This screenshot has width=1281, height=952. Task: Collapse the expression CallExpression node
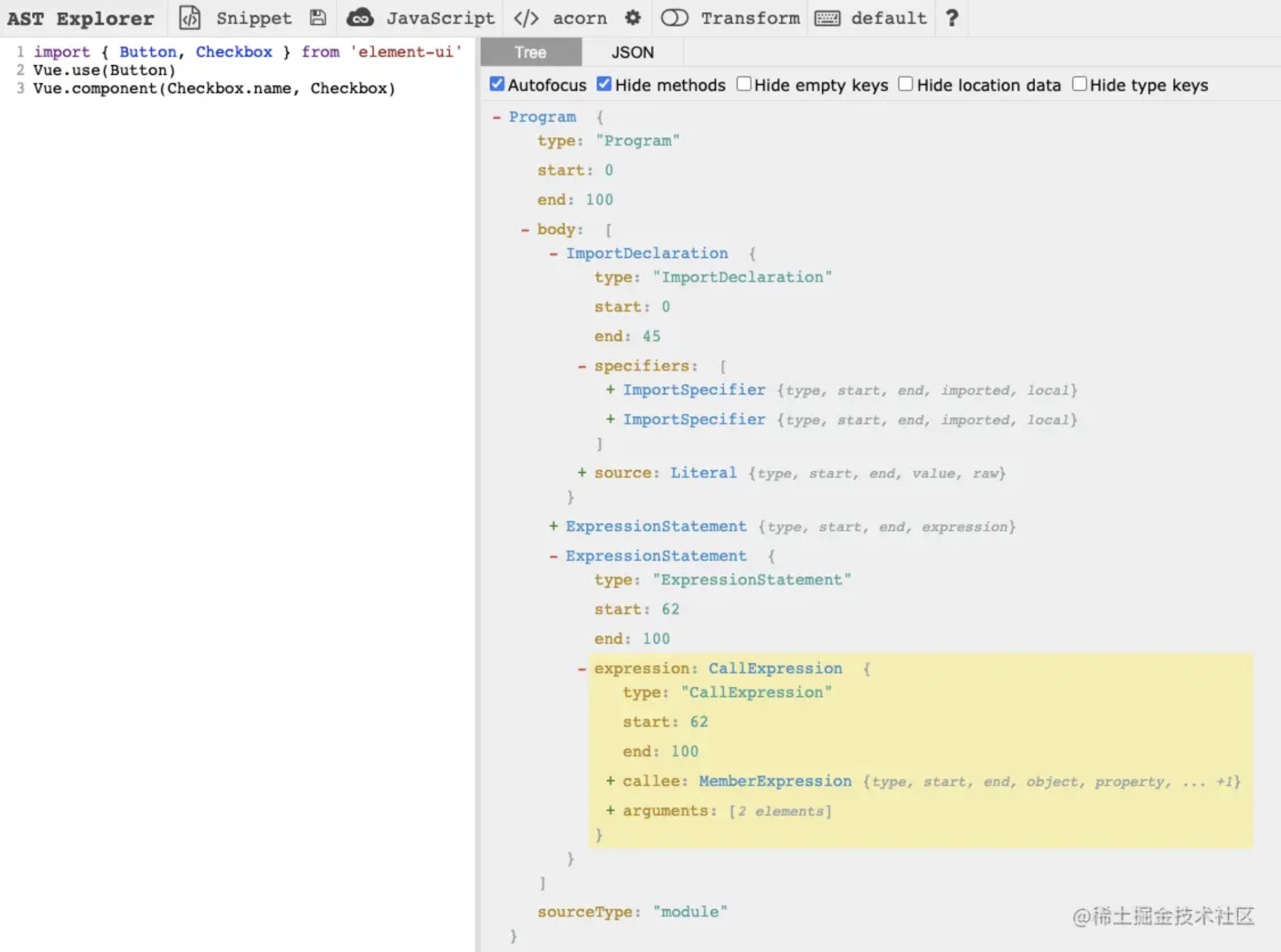[x=582, y=668]
